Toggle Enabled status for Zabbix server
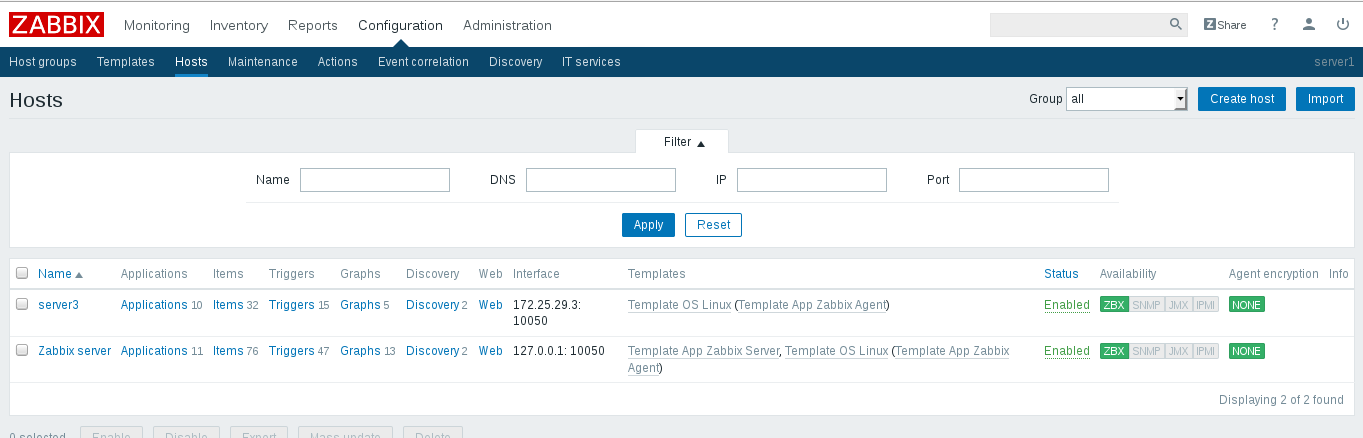Screen dimensions: 1363x438 pyautogui.click(x=1067, y=351)
